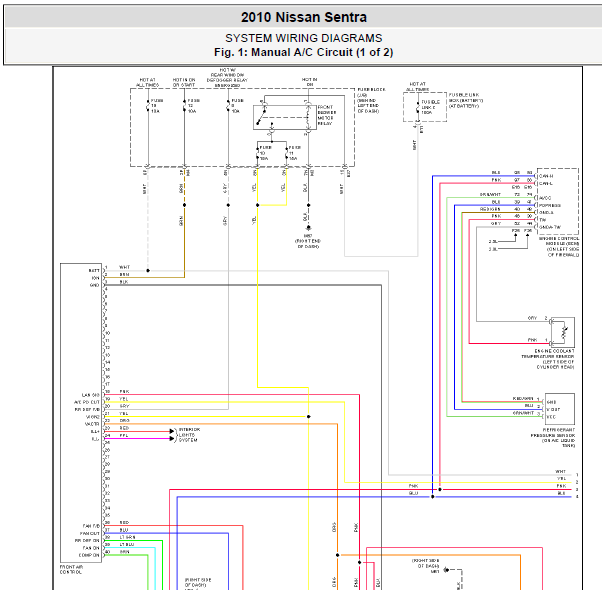Click the 'ENGINE CONTROL MODULE (ECM)' label
The image size is (602, 590).
(559, 241)
